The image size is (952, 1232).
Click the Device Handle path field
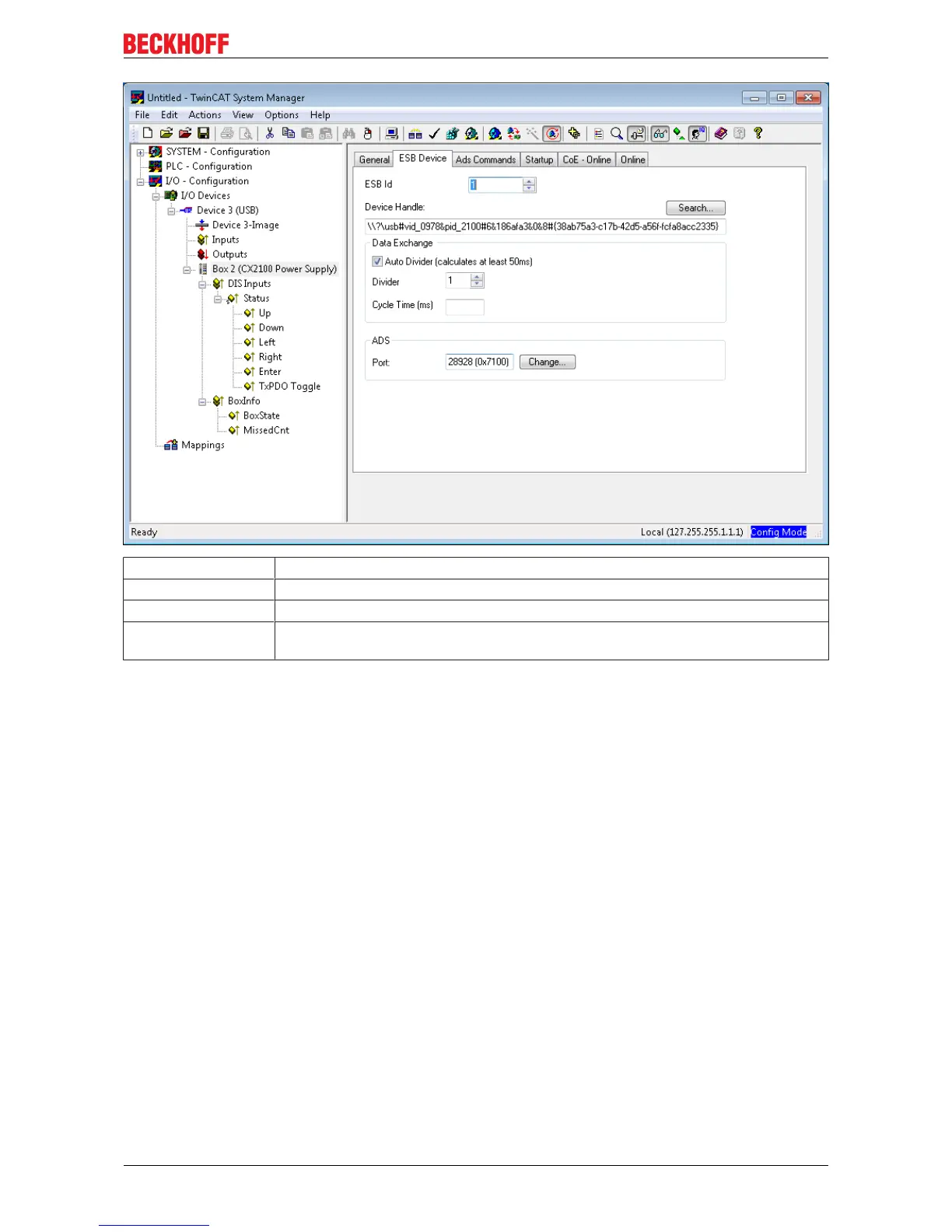(x=545, y=226)
